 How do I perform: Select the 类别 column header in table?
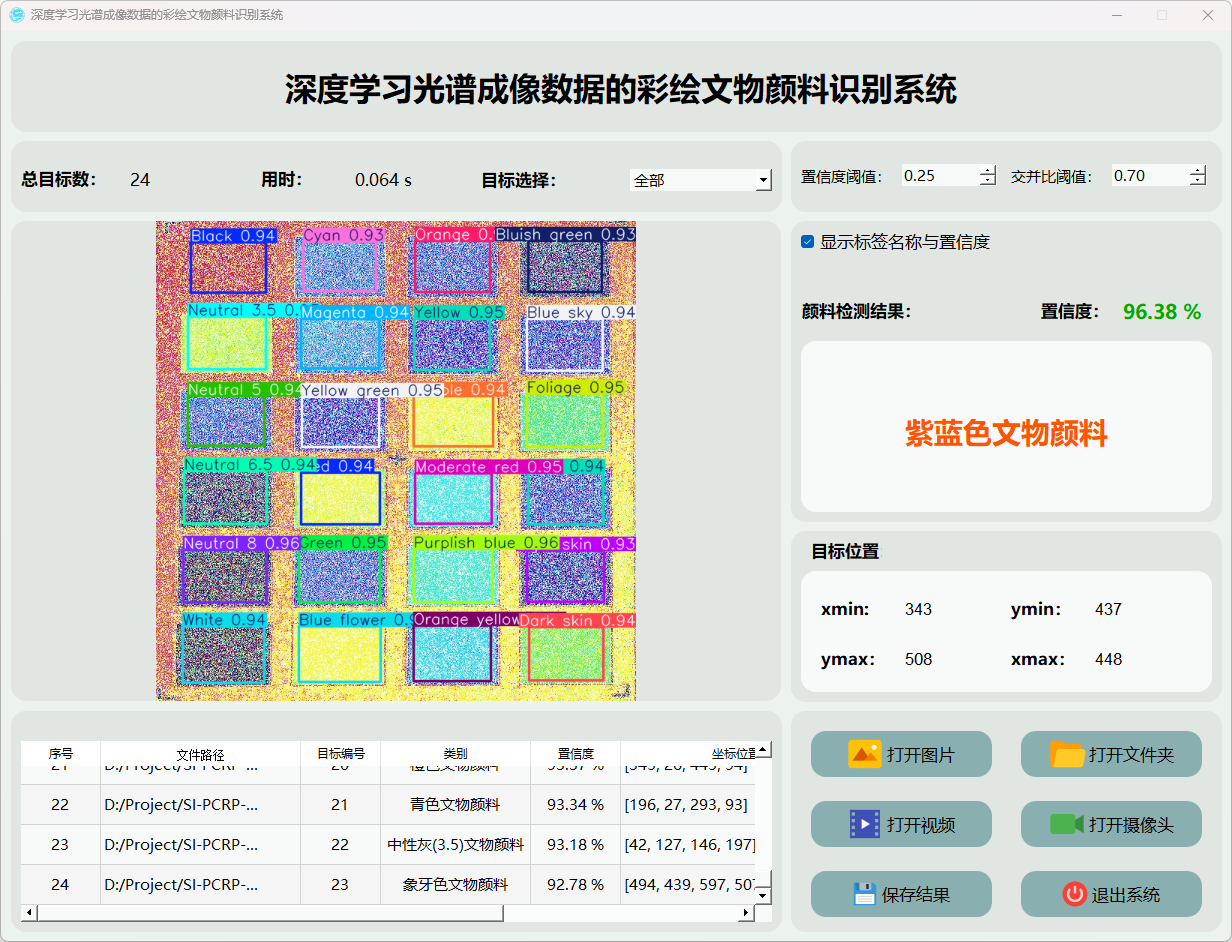coord(455,754)
